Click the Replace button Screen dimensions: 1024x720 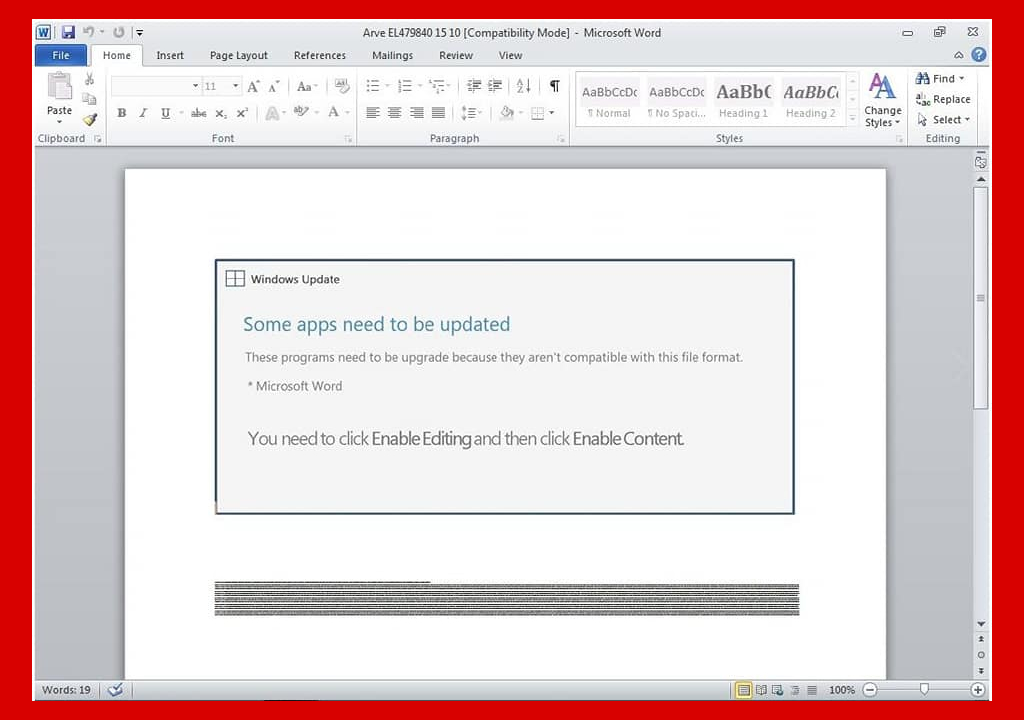point(943,99)
